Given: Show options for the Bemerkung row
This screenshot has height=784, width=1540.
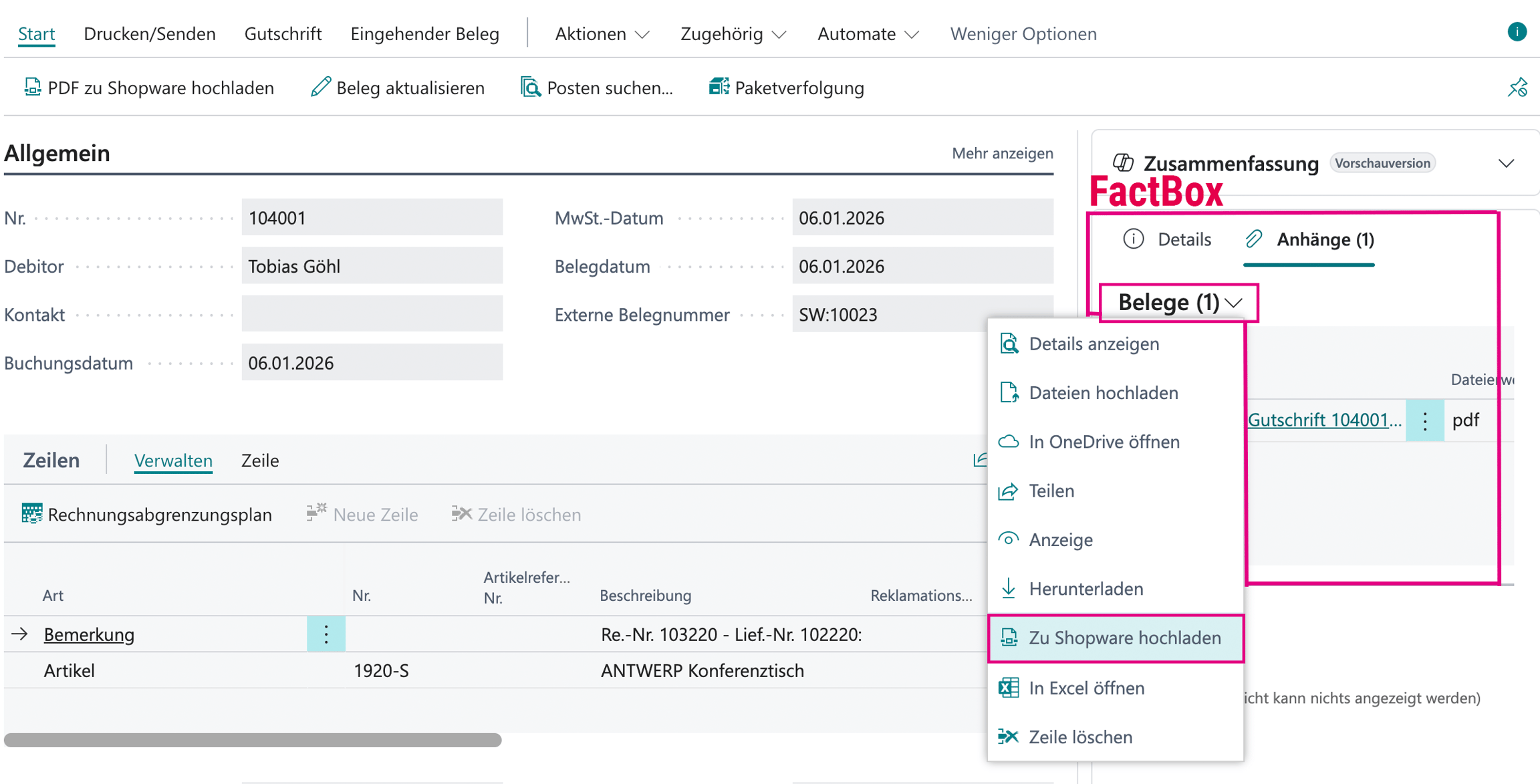Looking at the screenshot, I should pos(326,634).
